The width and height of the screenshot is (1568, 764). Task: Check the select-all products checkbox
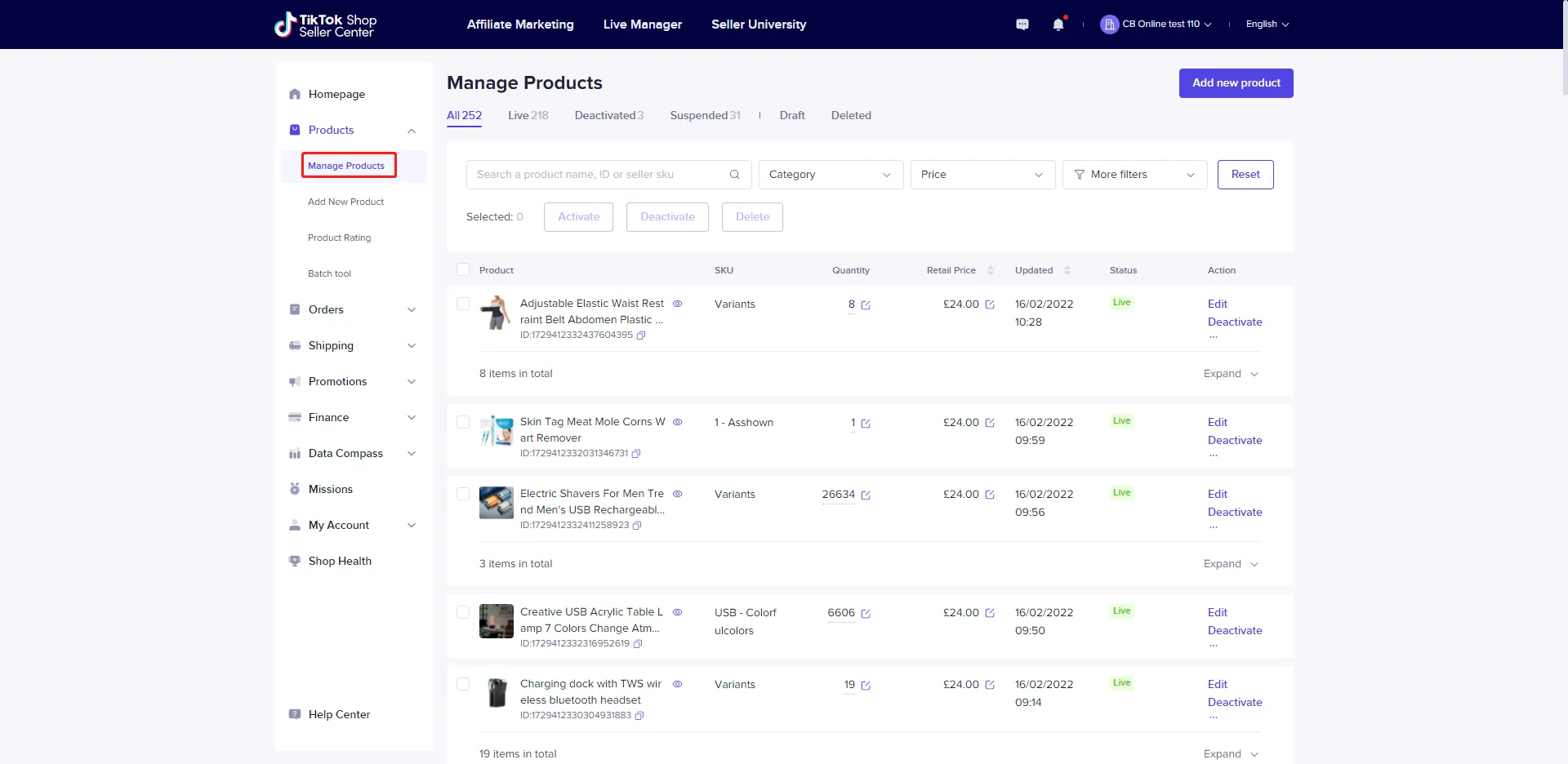coord(463,269)
